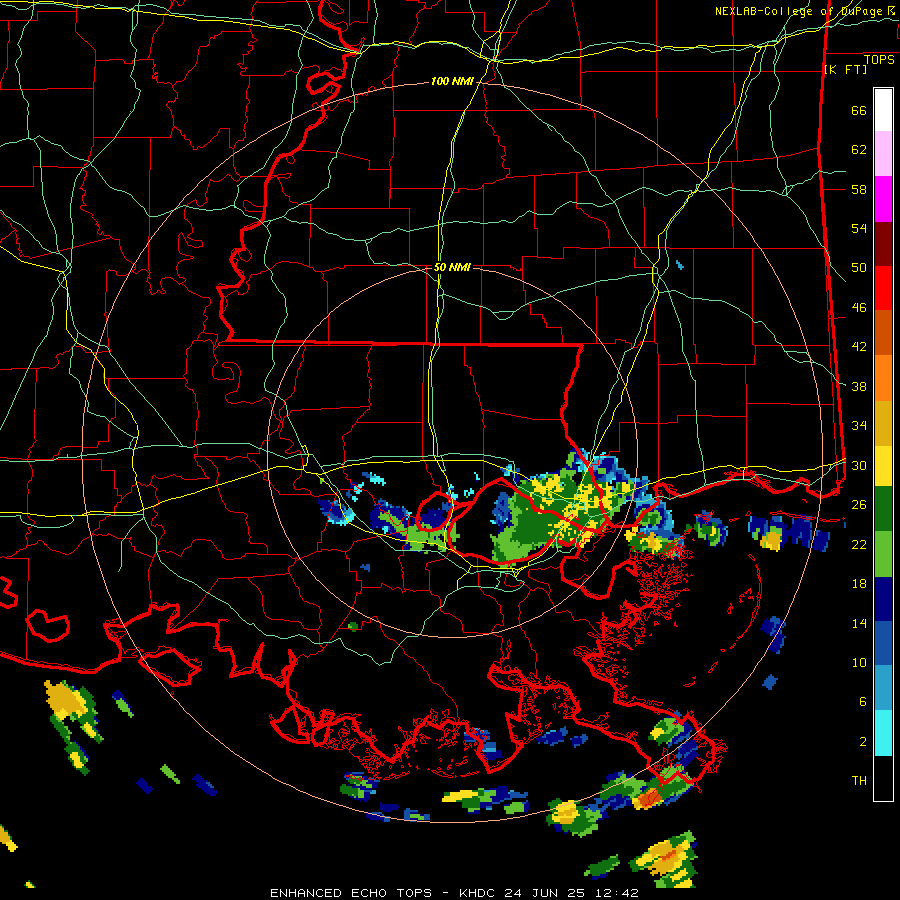900x900 pixels.
Task: Click the 58 legend value
Action: pos(859,189)
